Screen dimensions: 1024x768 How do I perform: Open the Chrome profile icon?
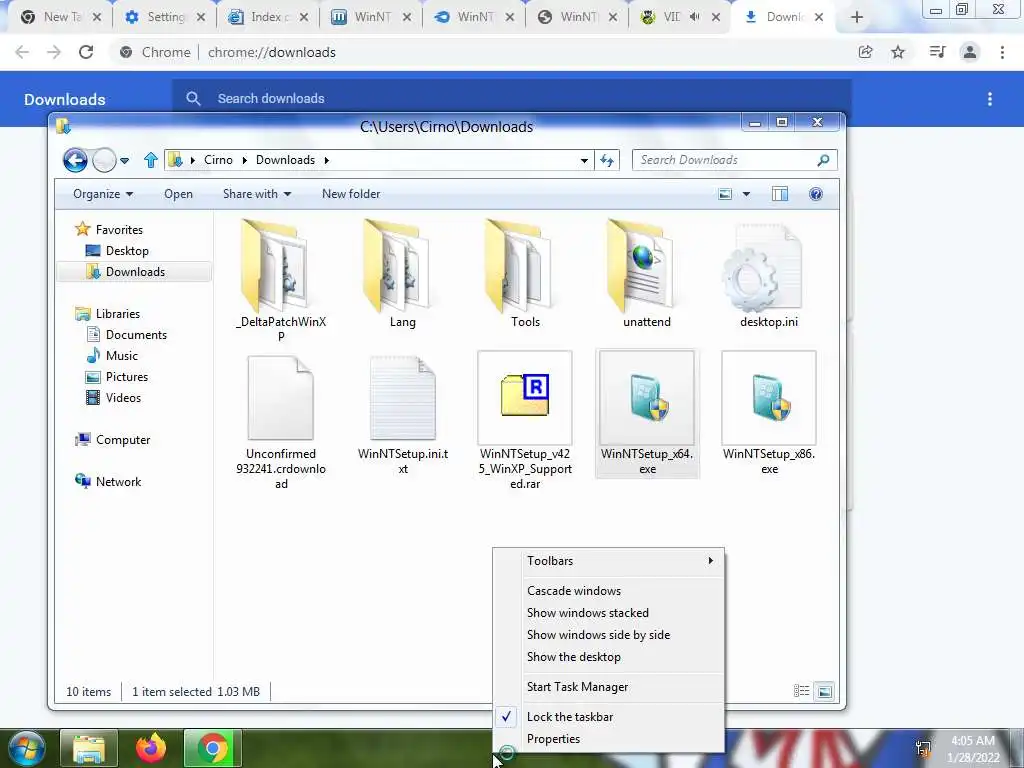pos(970,52)
